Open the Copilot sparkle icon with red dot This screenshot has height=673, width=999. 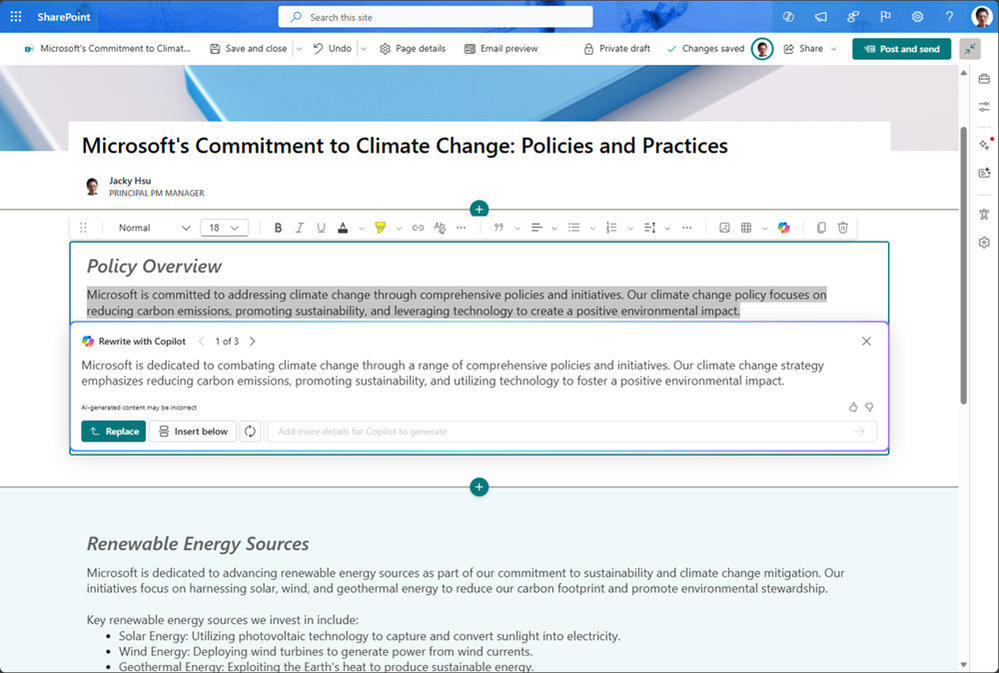point(985,144)
